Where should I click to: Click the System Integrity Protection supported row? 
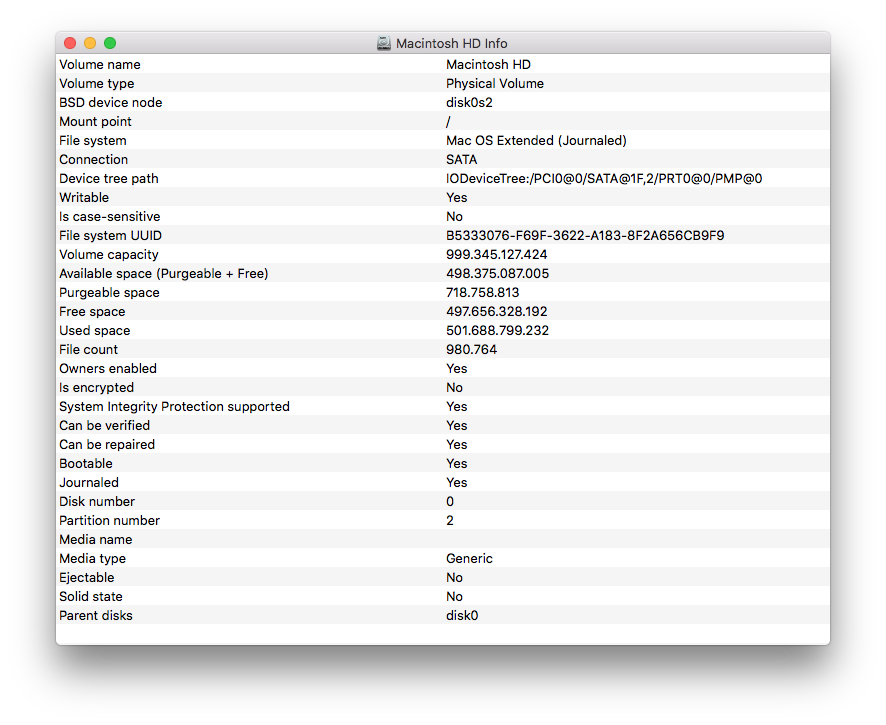click(x=443, y=407)
